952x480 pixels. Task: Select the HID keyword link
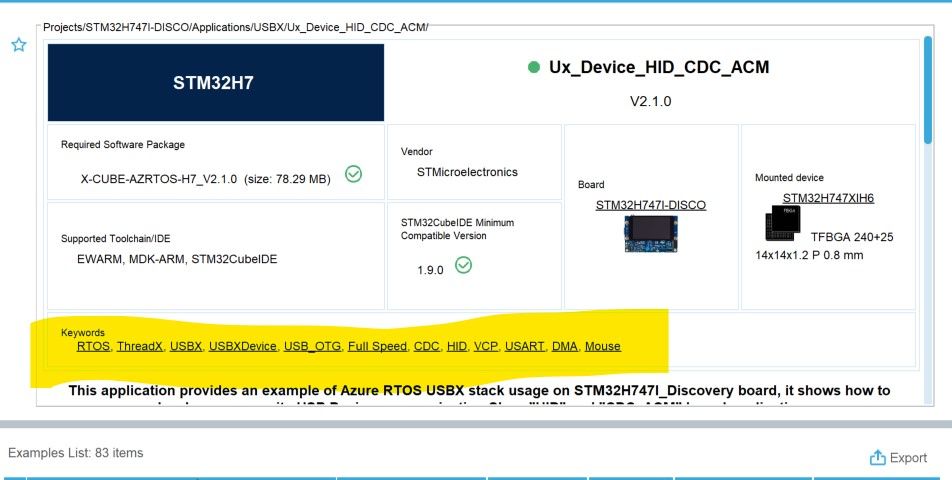(x=457, y=346)
